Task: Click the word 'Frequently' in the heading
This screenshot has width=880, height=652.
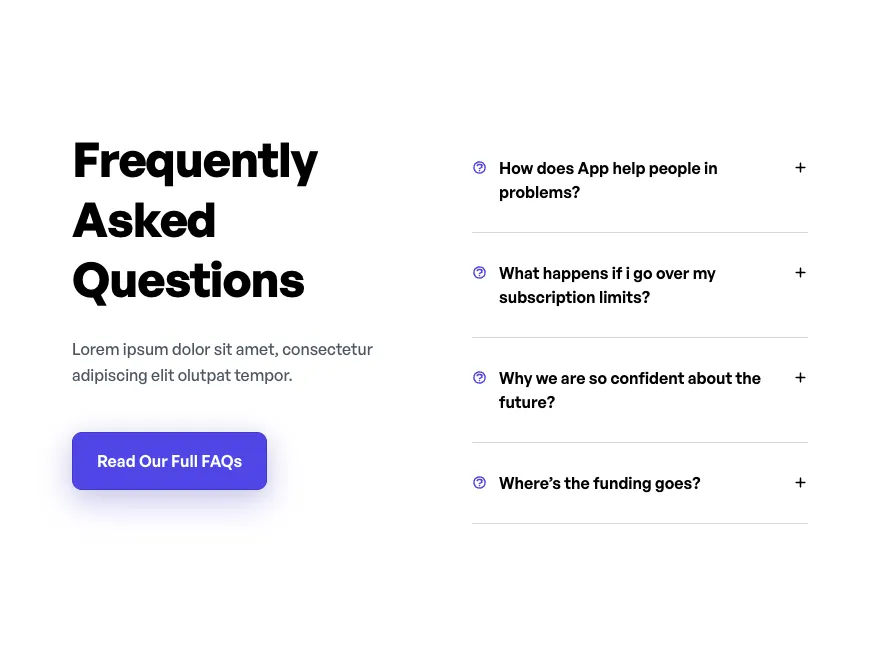Action: point(195,161)
